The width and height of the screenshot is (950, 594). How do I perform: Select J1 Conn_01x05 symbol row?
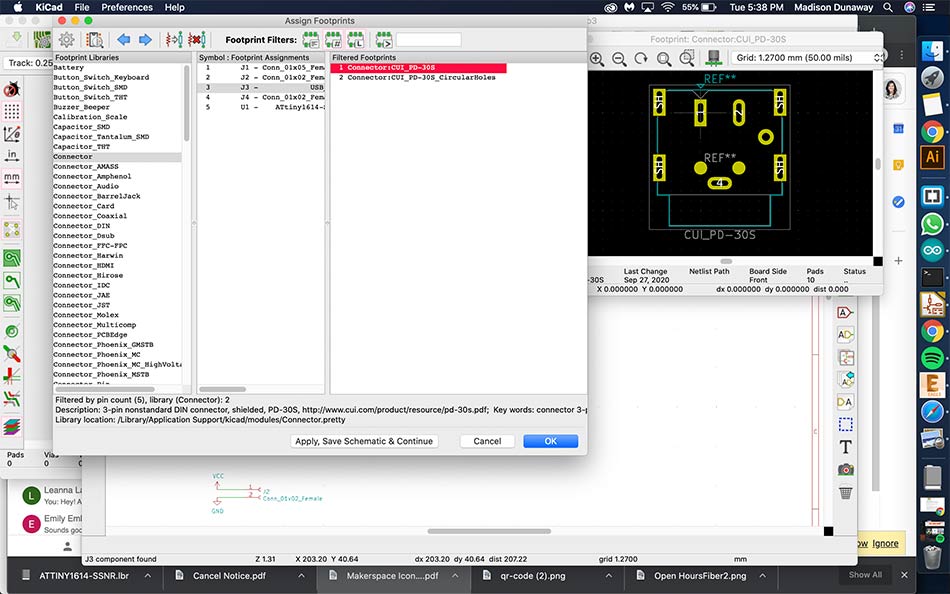(x=261, y=67)
